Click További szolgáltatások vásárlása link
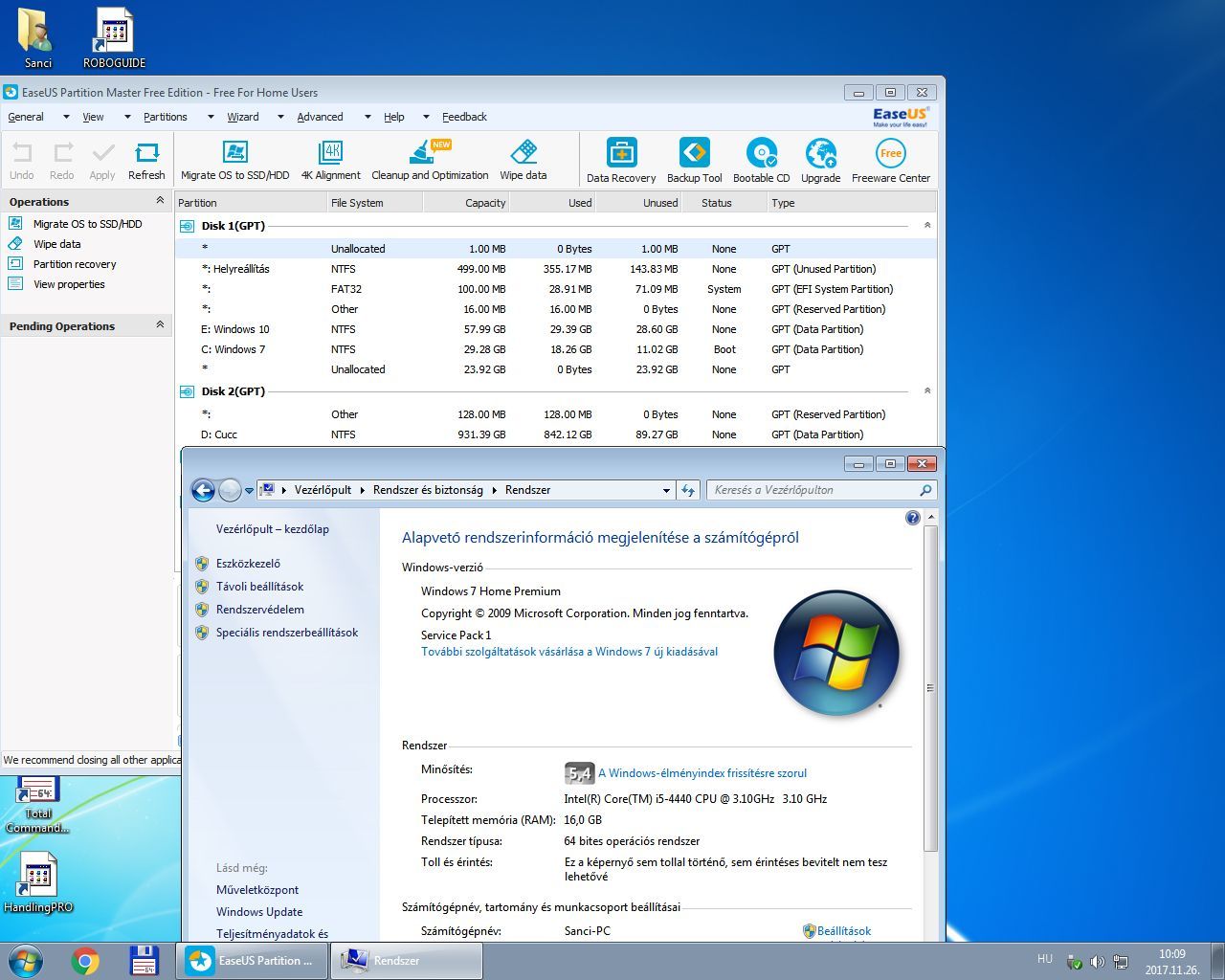 tap(569, 652)
